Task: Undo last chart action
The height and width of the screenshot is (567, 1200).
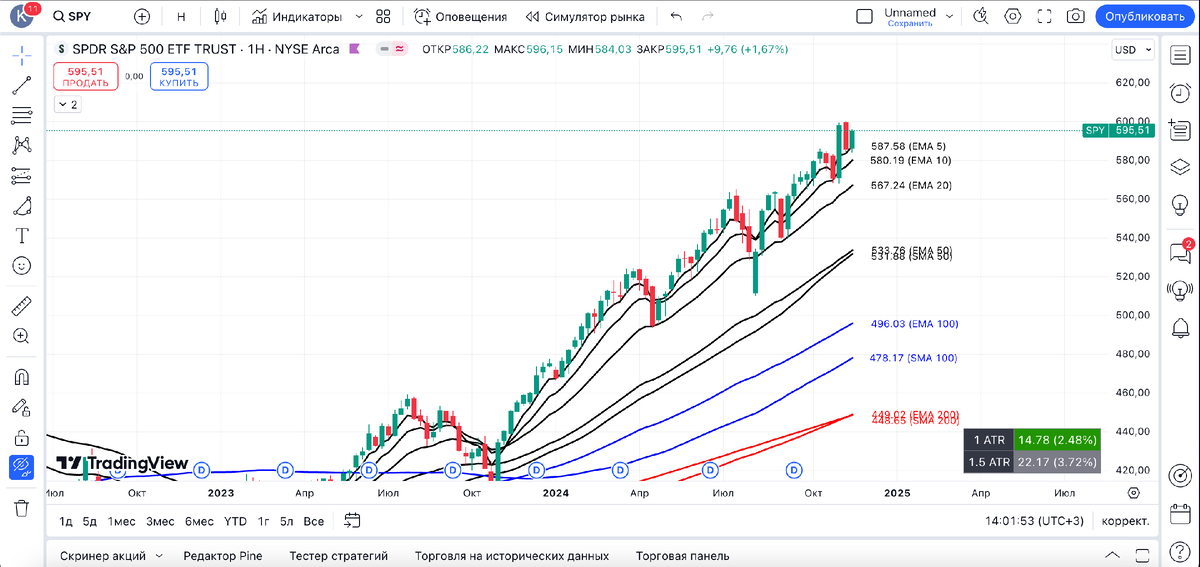Action: click(676, 17)
